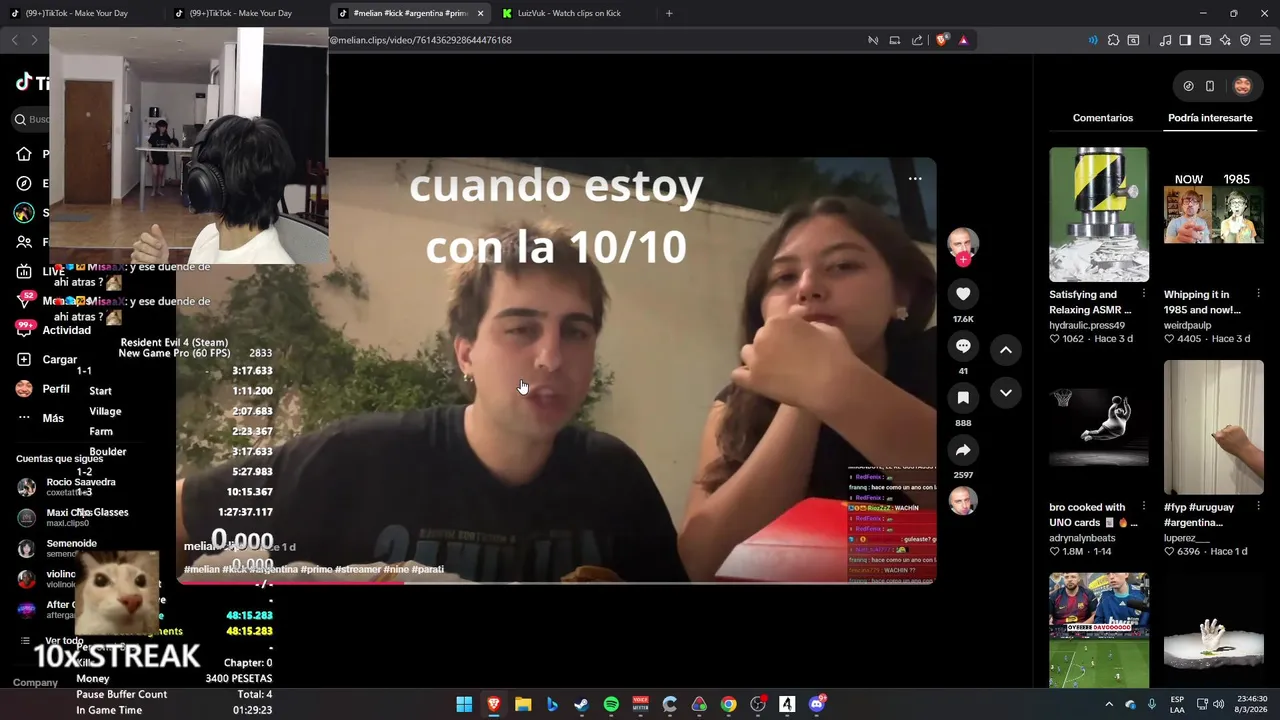Open options for Satisfying and Relaxing ASMR video

pyautogui.click(x=1144, y=294)
